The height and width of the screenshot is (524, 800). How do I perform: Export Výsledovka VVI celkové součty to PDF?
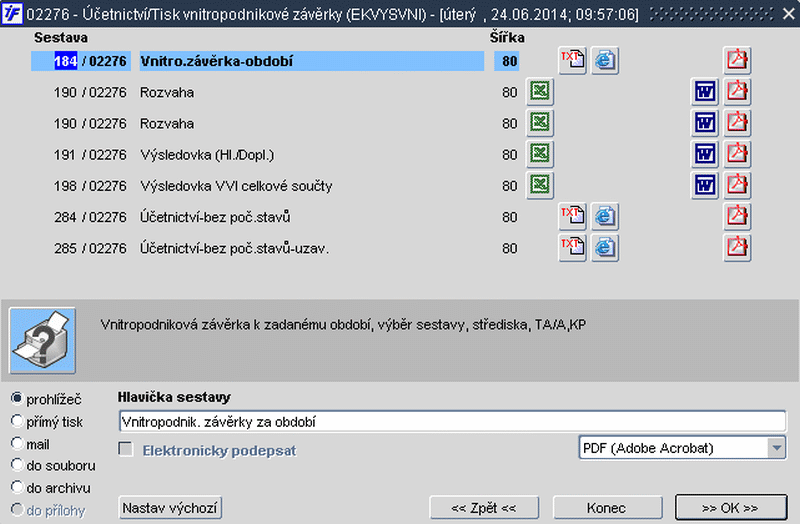737,185
